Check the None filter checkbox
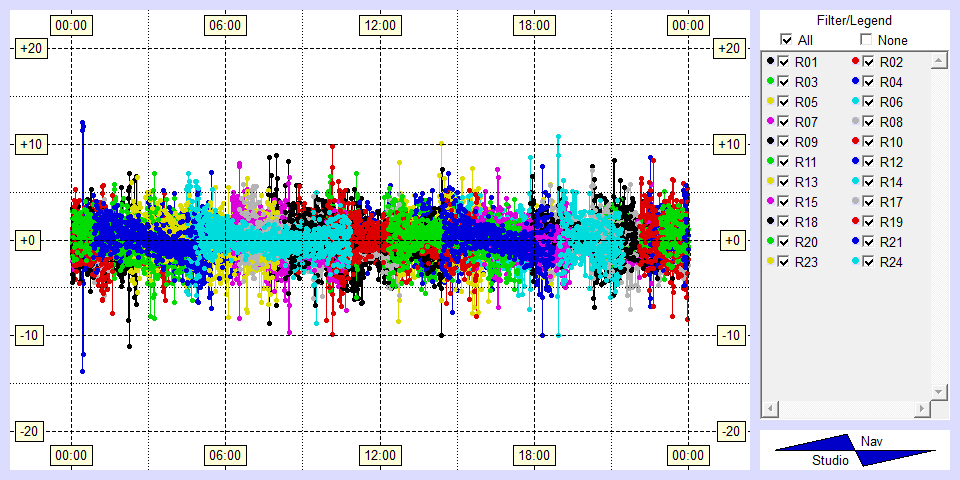This screenshot has width=960, height=480. 867,40
